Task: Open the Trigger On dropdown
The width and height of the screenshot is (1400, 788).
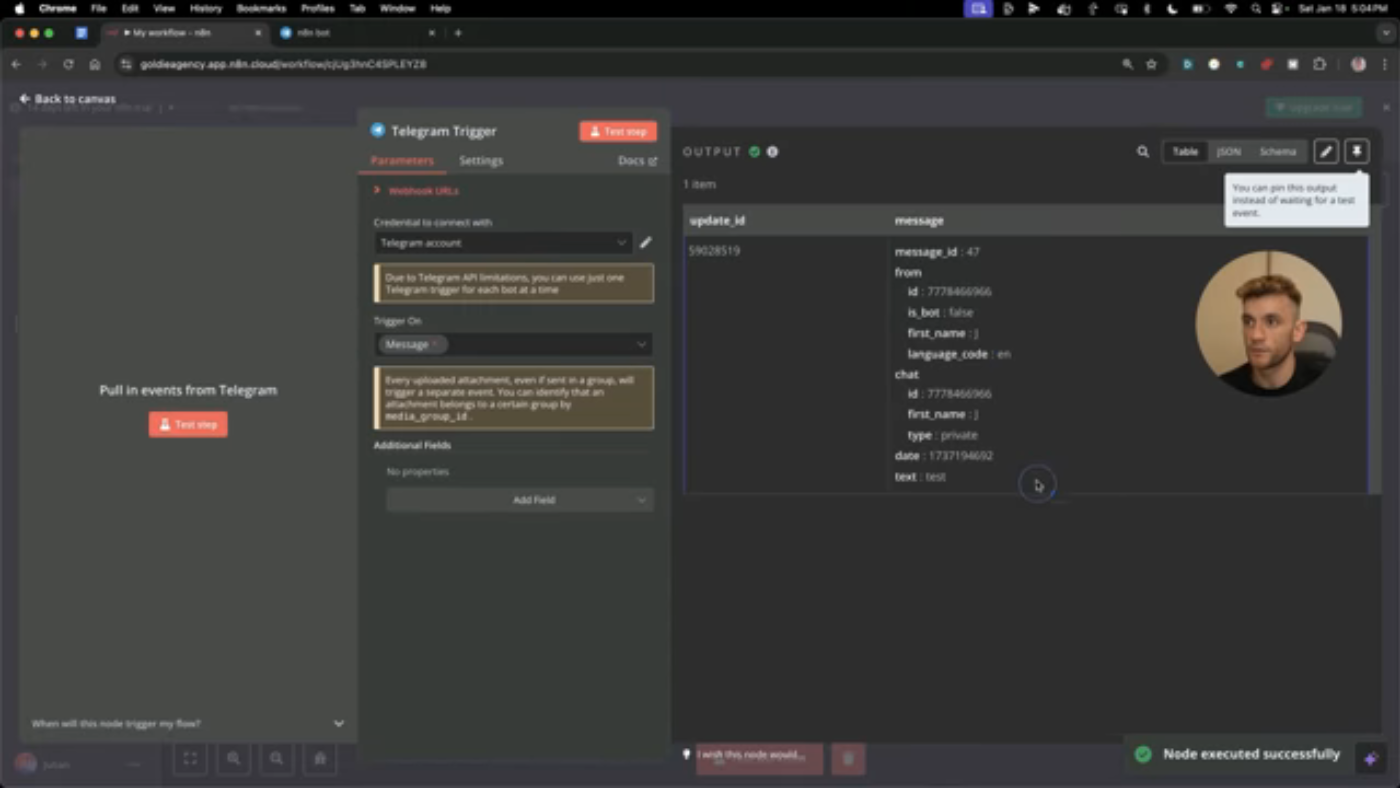Action: click(514, 344)
